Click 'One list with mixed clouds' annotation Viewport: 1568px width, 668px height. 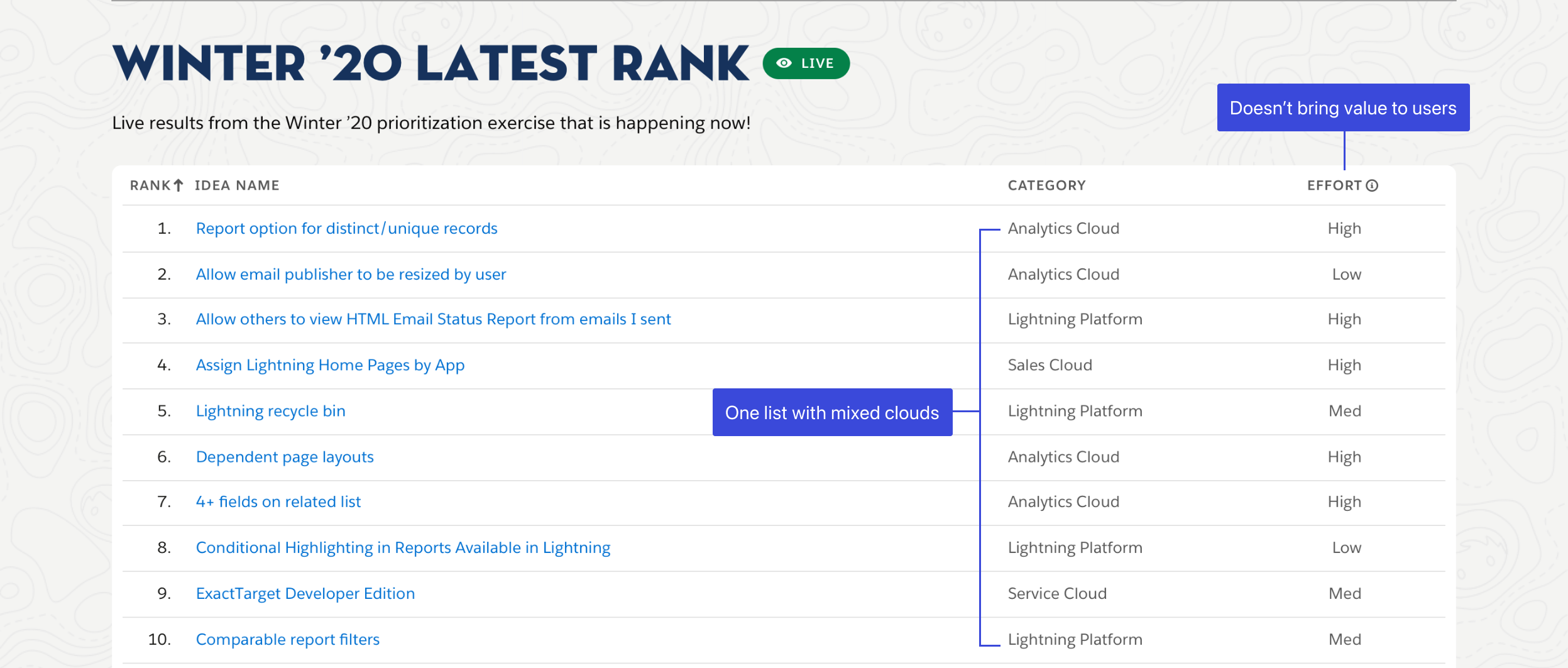tap(832, 413)
